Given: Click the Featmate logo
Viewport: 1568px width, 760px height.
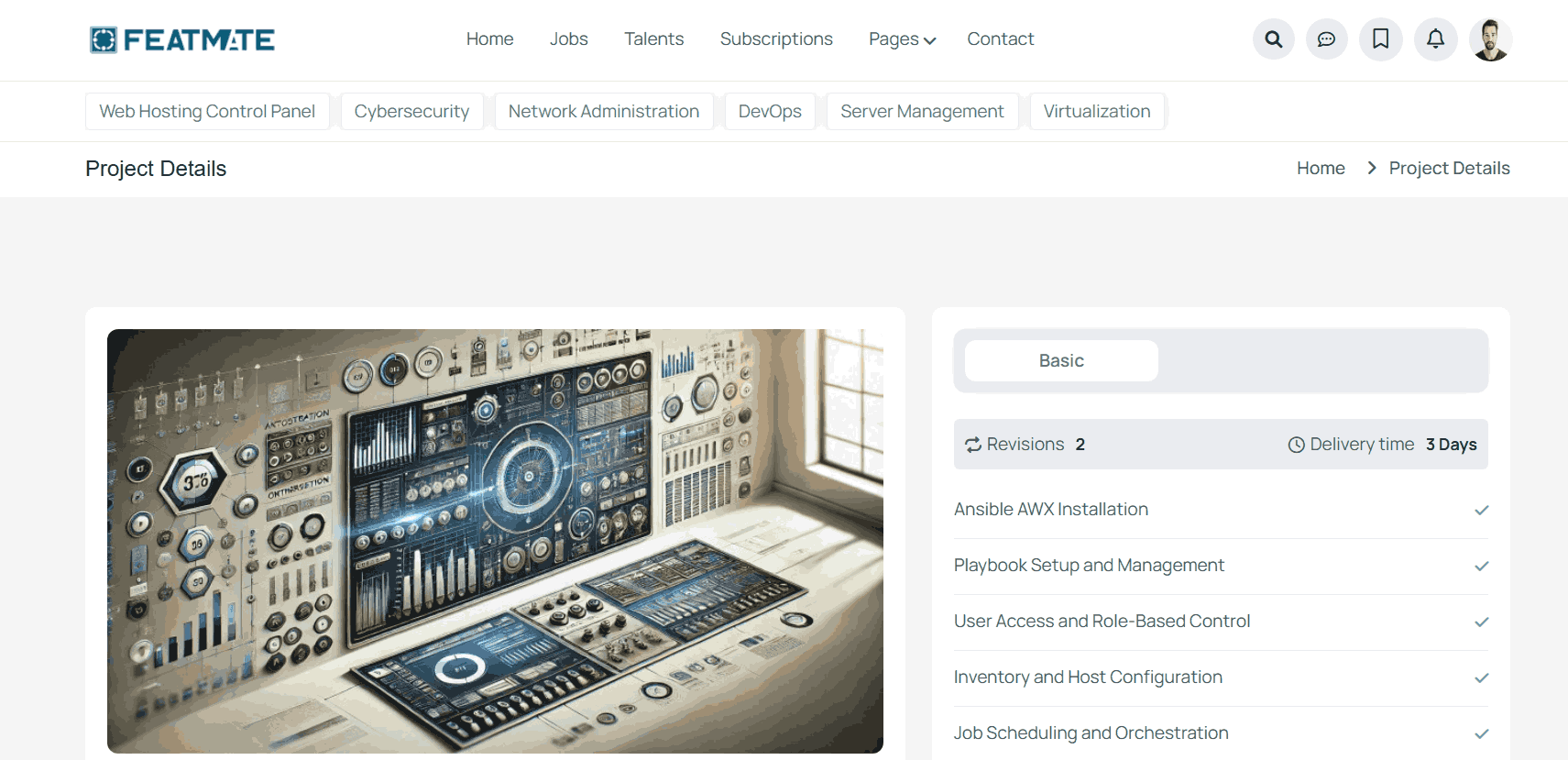Looking at the screenshot, I should (182, 39).
